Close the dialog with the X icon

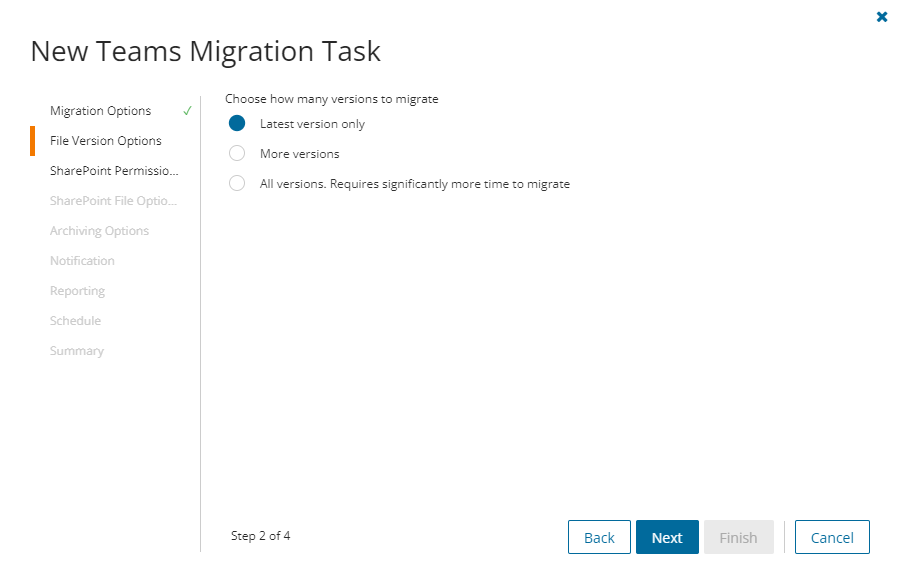(882, 17)
